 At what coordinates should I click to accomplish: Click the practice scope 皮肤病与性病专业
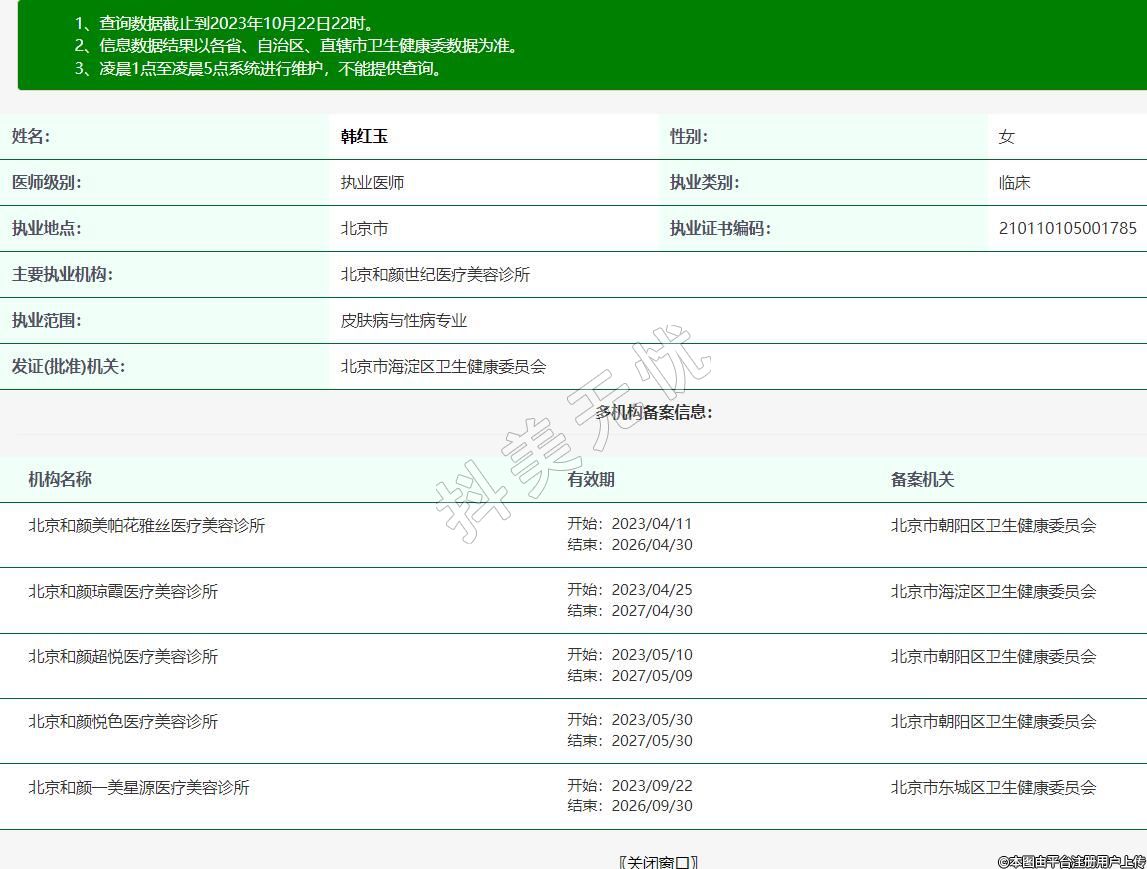(404, 320)
